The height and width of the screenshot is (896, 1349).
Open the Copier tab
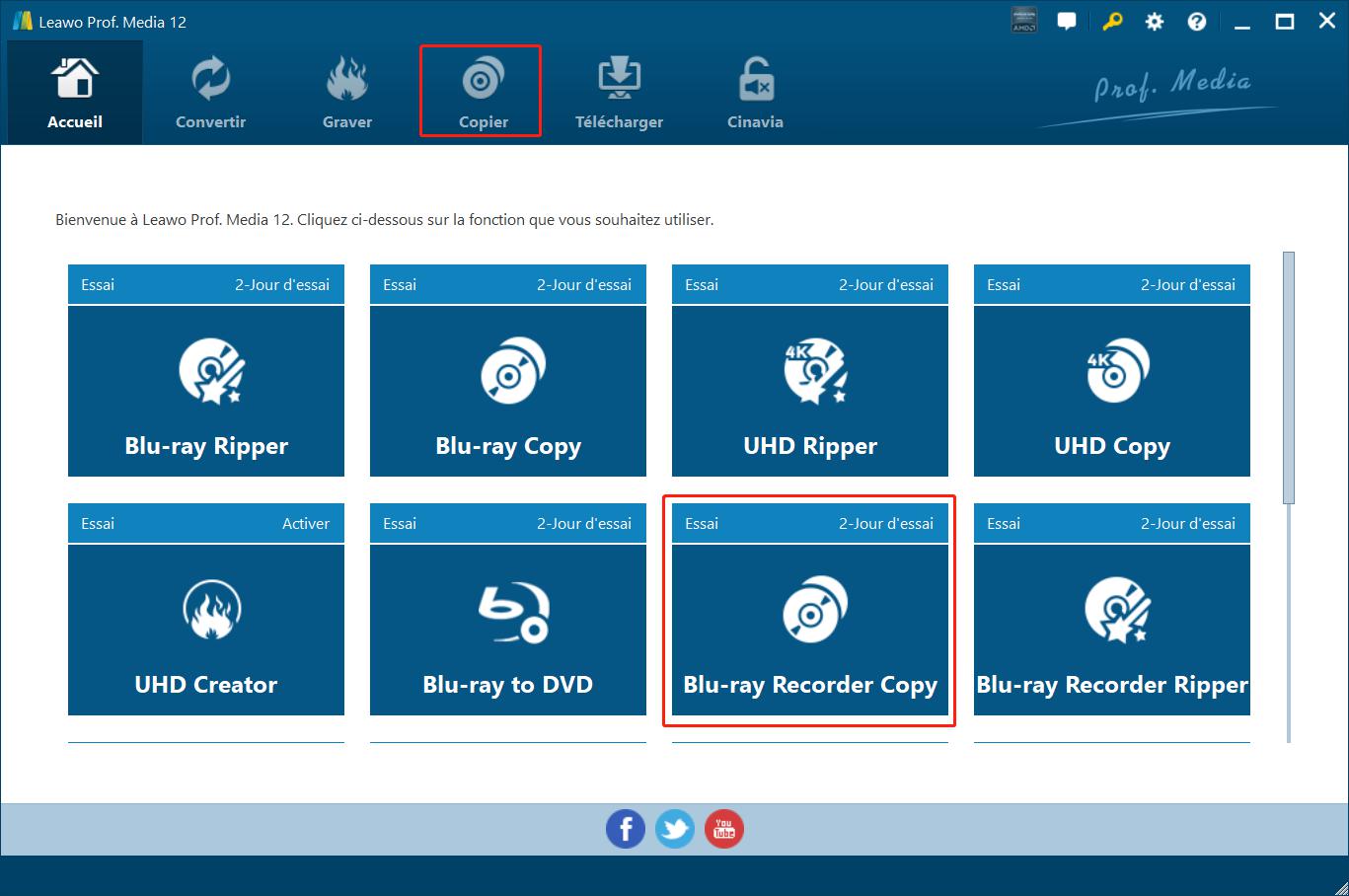point(483,94)
